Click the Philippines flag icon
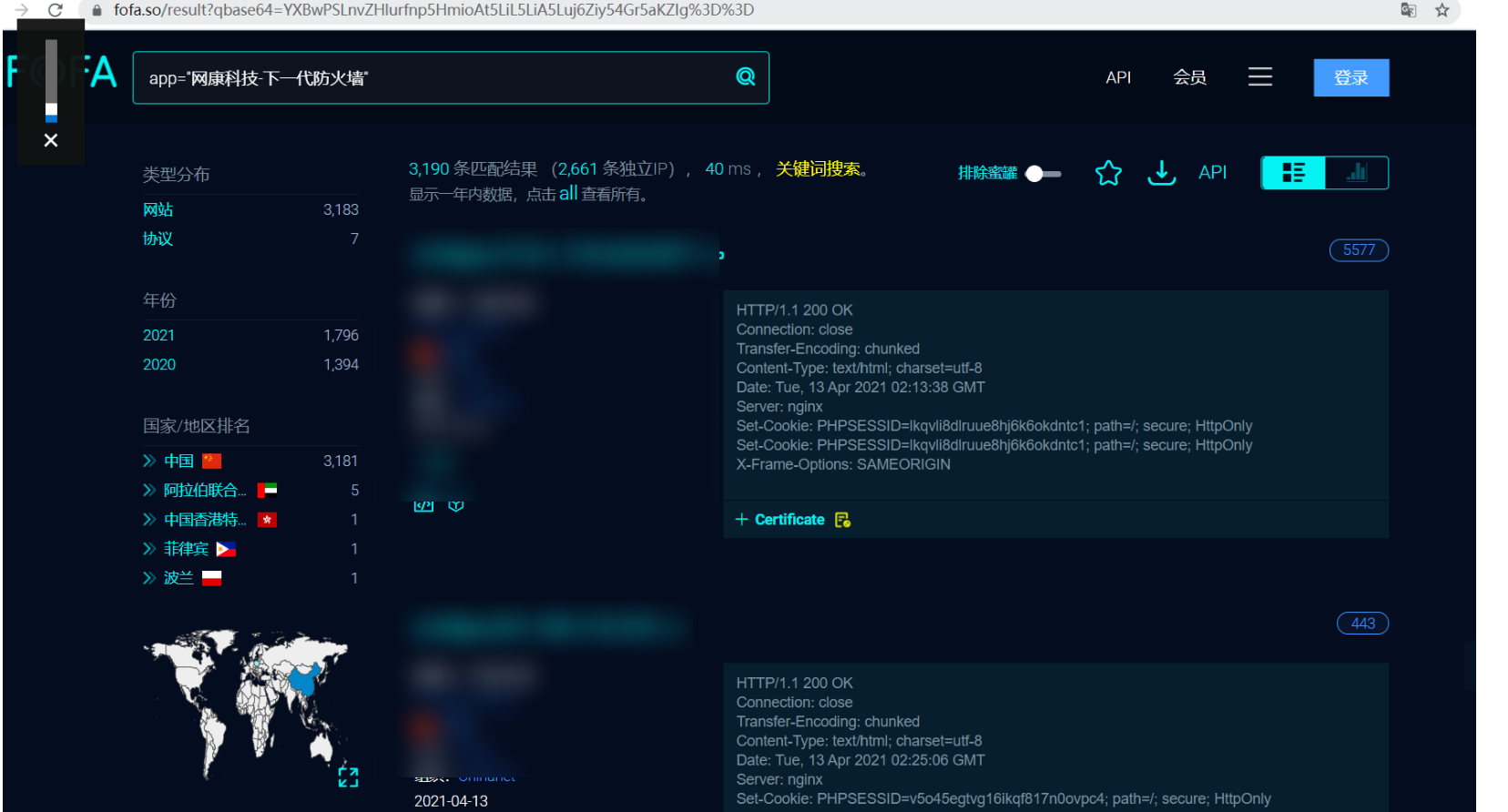Viewport: 1508px width, 812px height. tap(226, 549)
